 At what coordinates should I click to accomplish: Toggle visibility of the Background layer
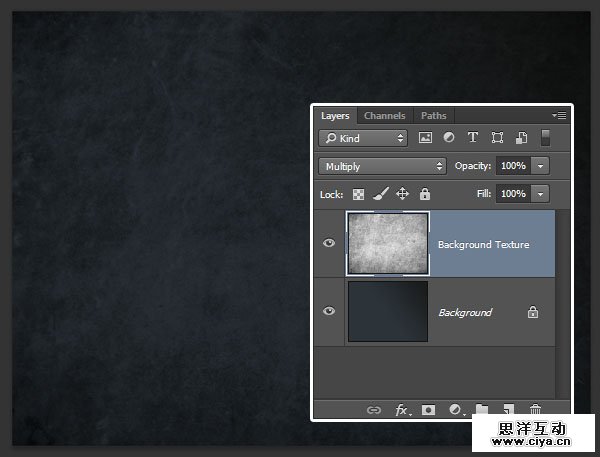[329, 312]
